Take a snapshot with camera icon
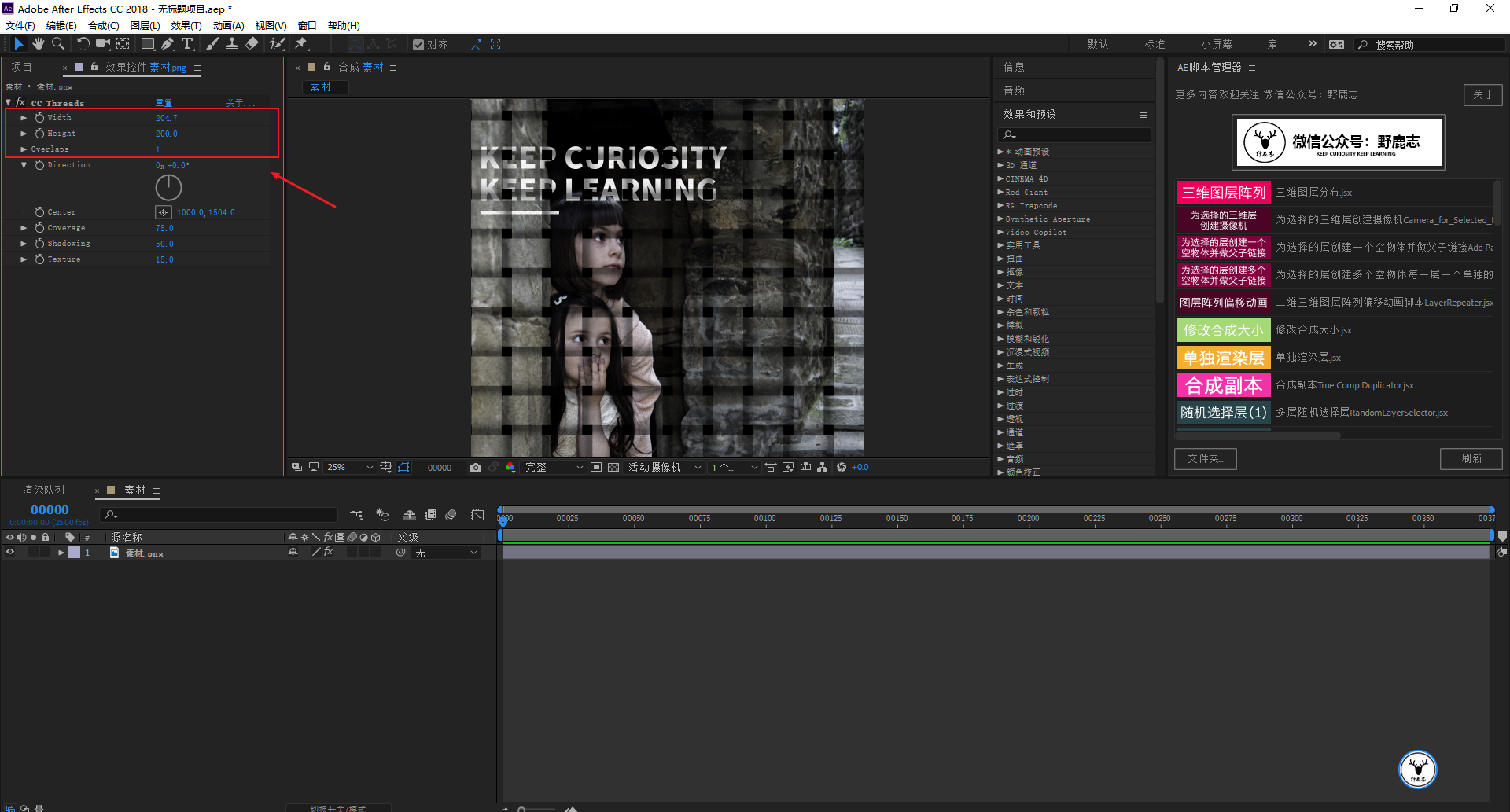Screen dimensions: 1510x812 pos(476,467)
